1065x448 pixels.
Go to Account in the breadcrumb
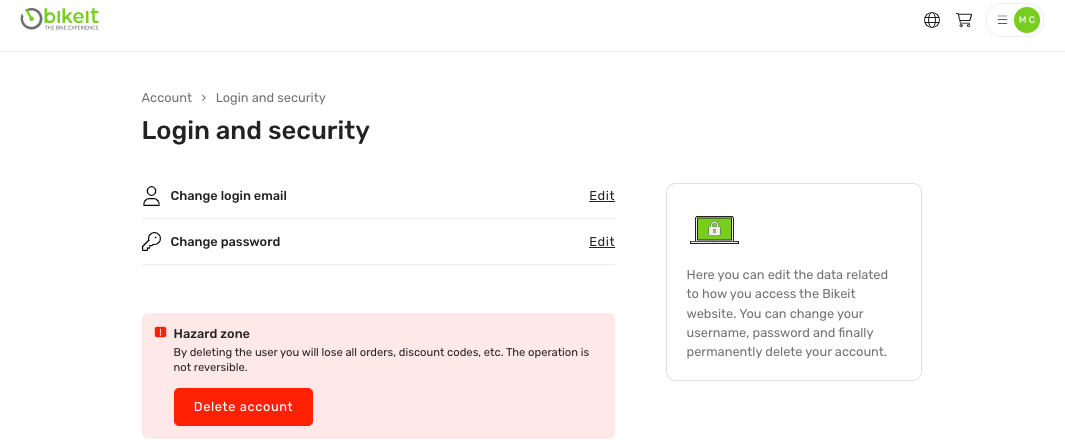167,98
